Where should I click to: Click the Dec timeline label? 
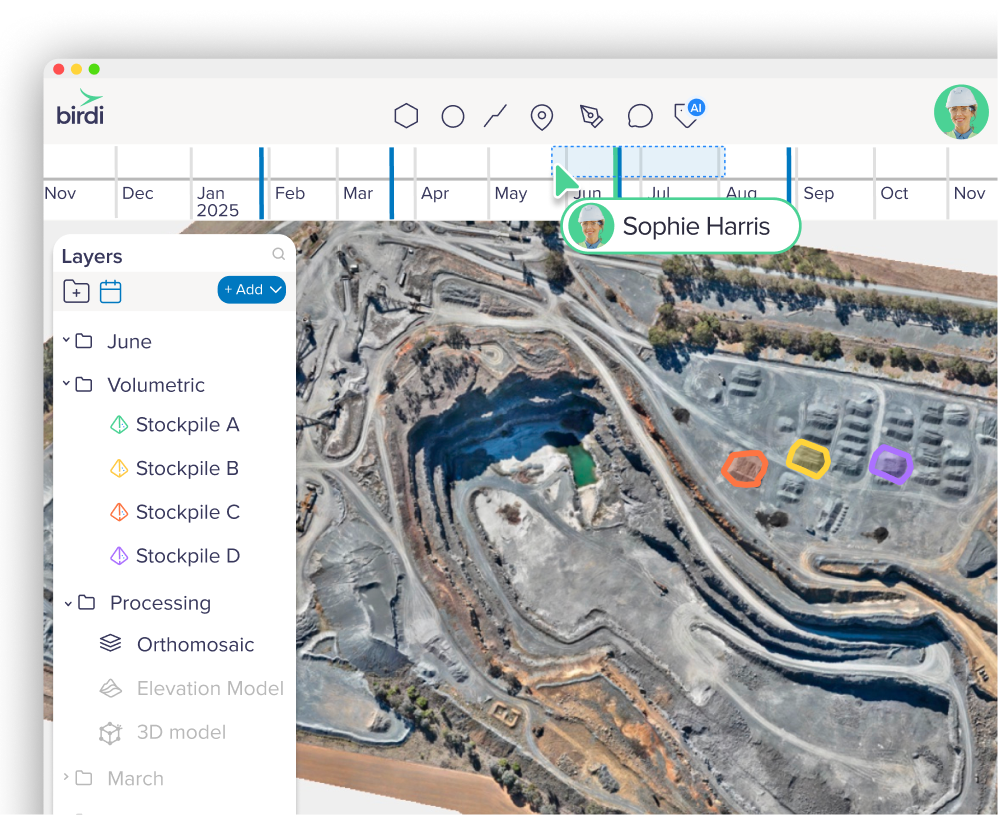137,193
